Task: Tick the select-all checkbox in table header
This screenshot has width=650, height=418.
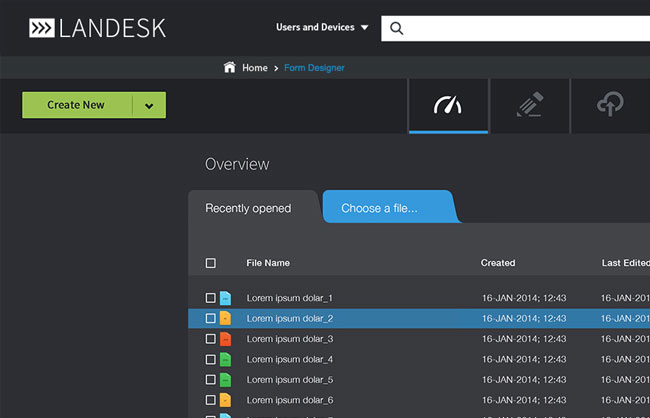Action: coord(210,263)
